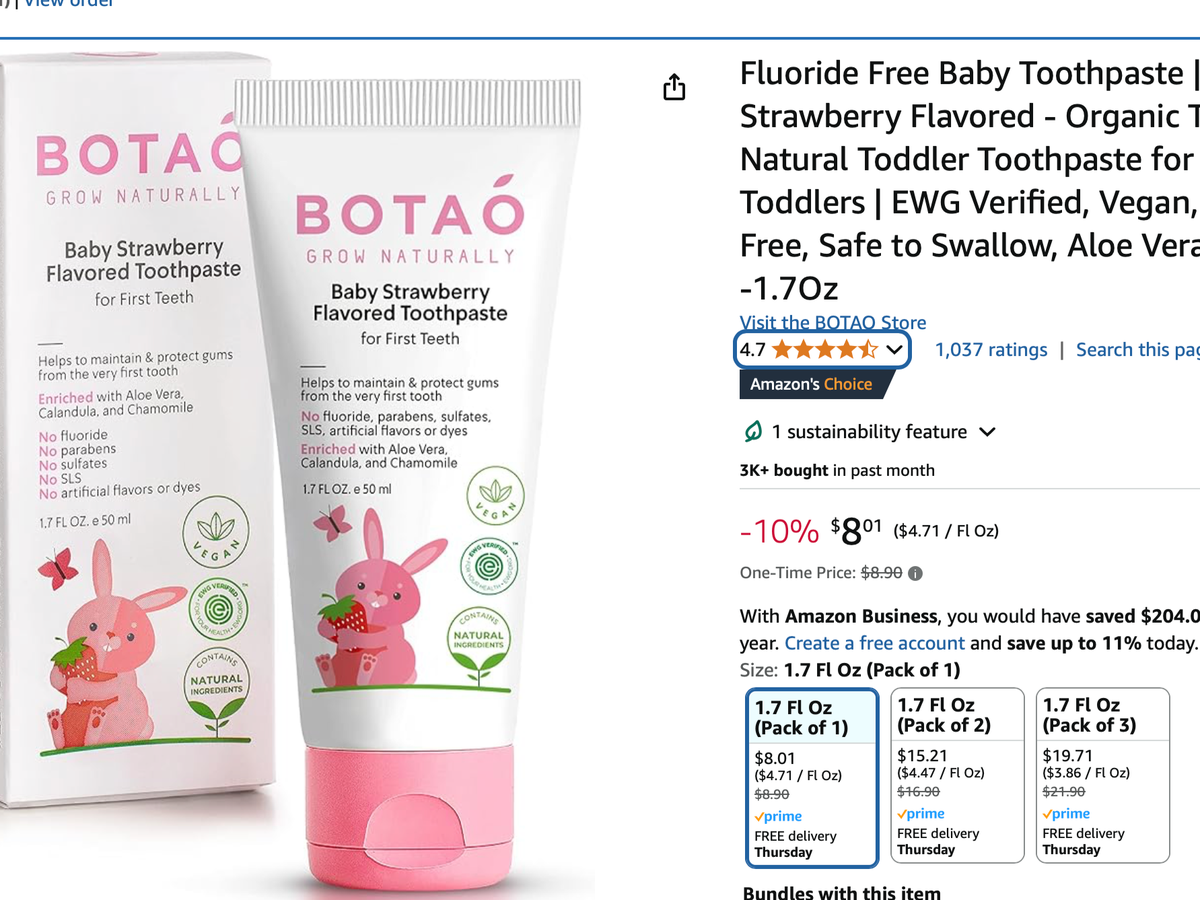Expand the 4.7 star rating dropdown chevron
This screenshot has width=1200, height=900.
pos(894,350)
